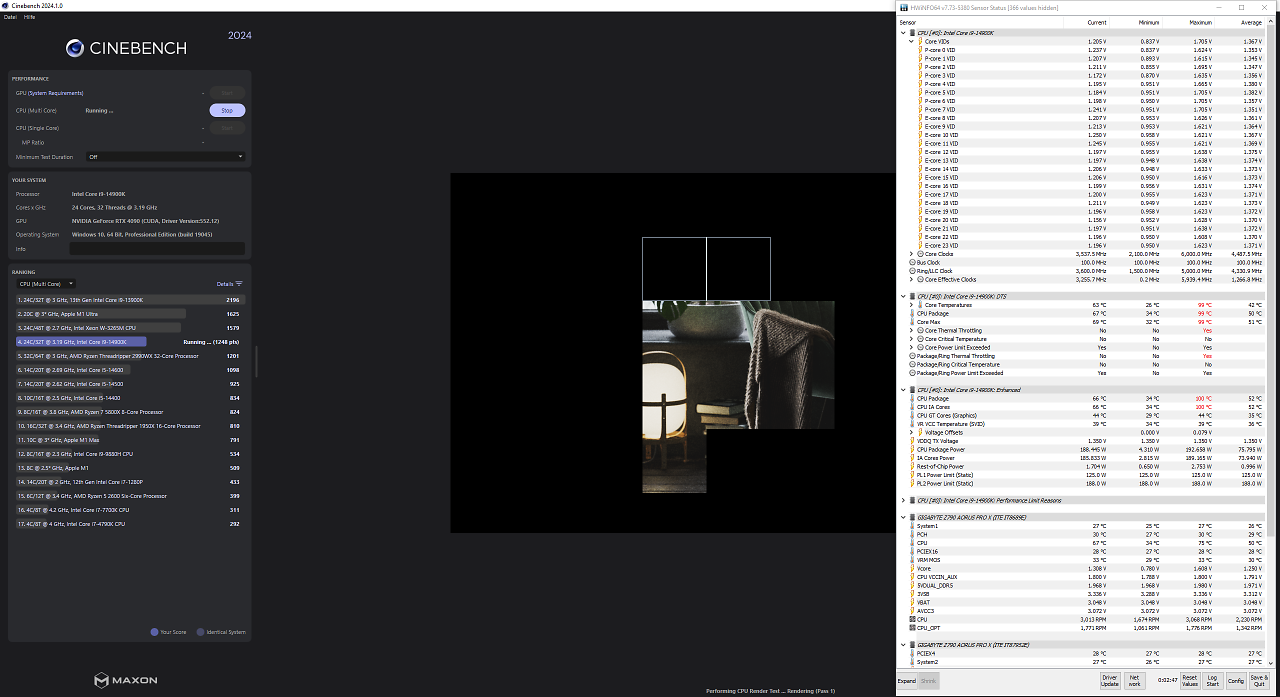This screenshot has width=1280, height=697.
Task: Click the thermometer icon beside PCH
Action: (x=913, y=534)
